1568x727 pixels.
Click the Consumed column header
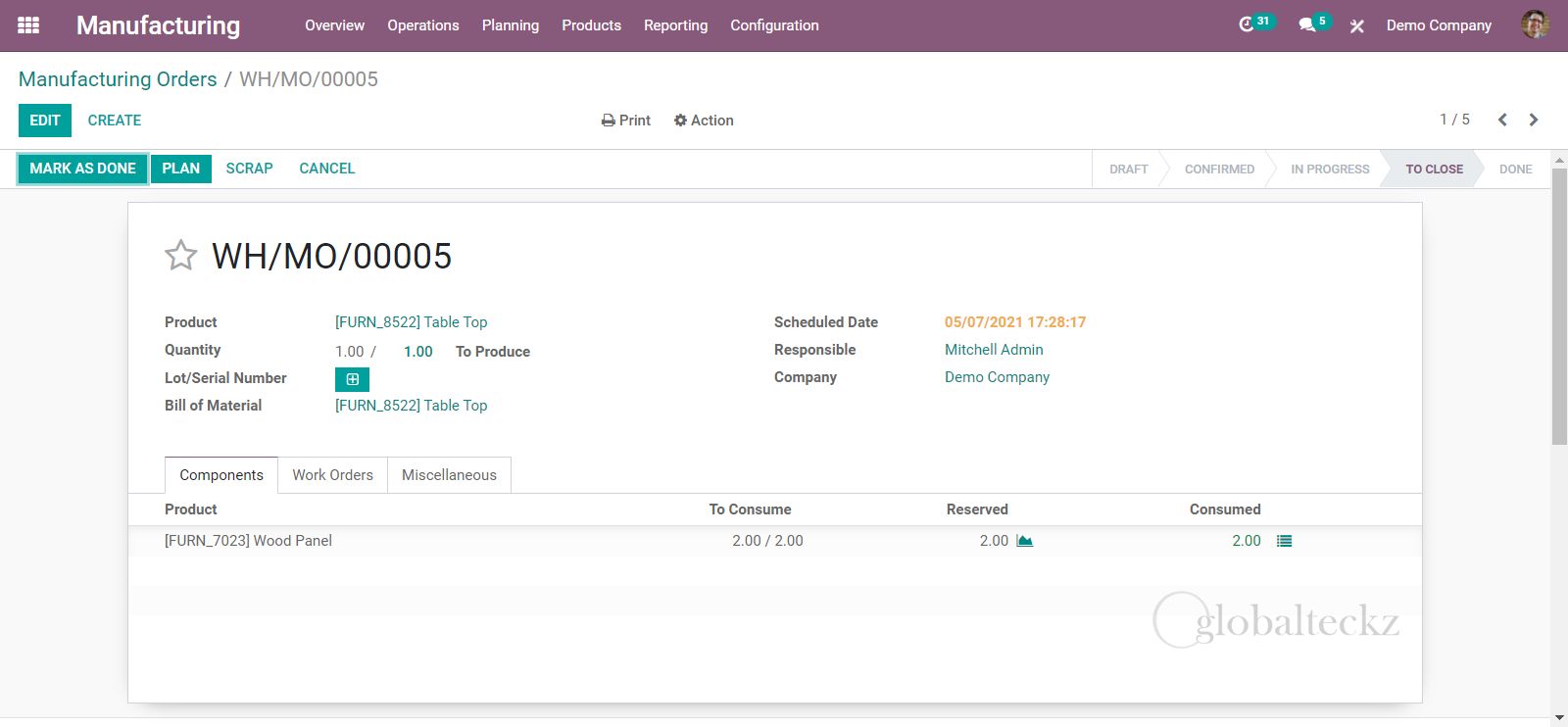(1225, 509)
